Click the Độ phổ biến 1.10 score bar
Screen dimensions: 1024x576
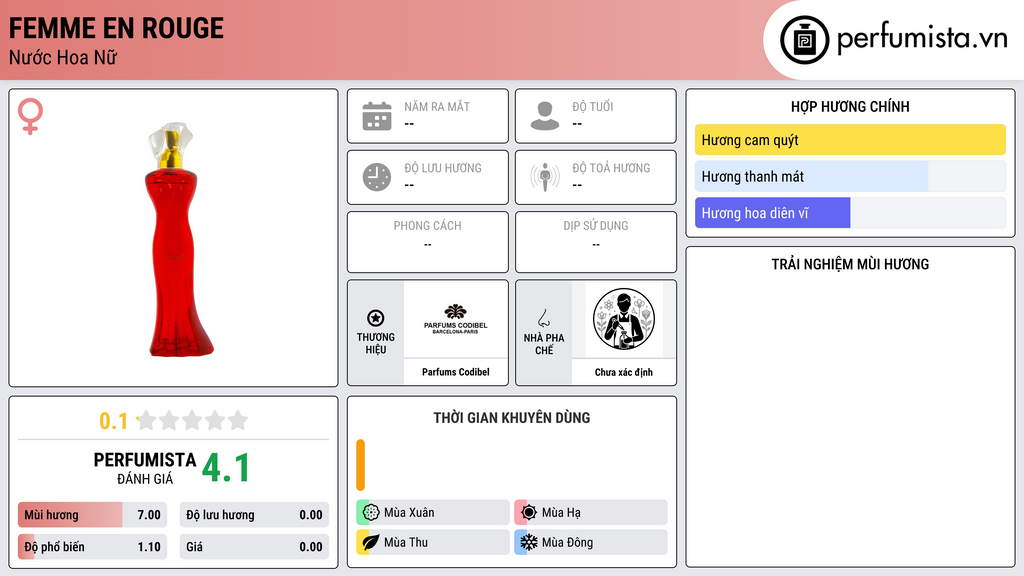(93, 547)
